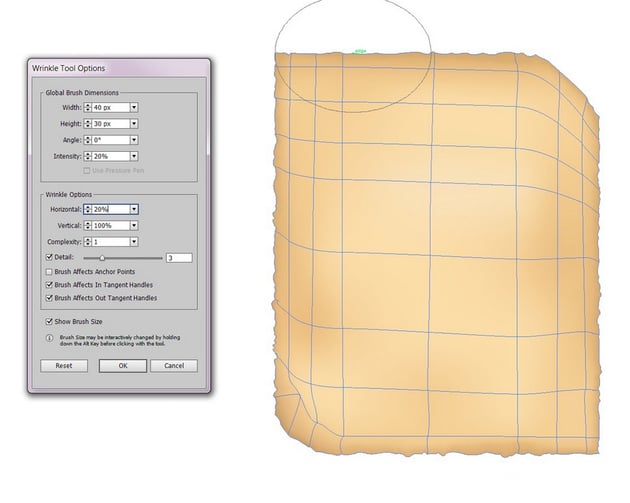Click the Detail slider handle
Screen dimensions: 630x503
(102, 258)
